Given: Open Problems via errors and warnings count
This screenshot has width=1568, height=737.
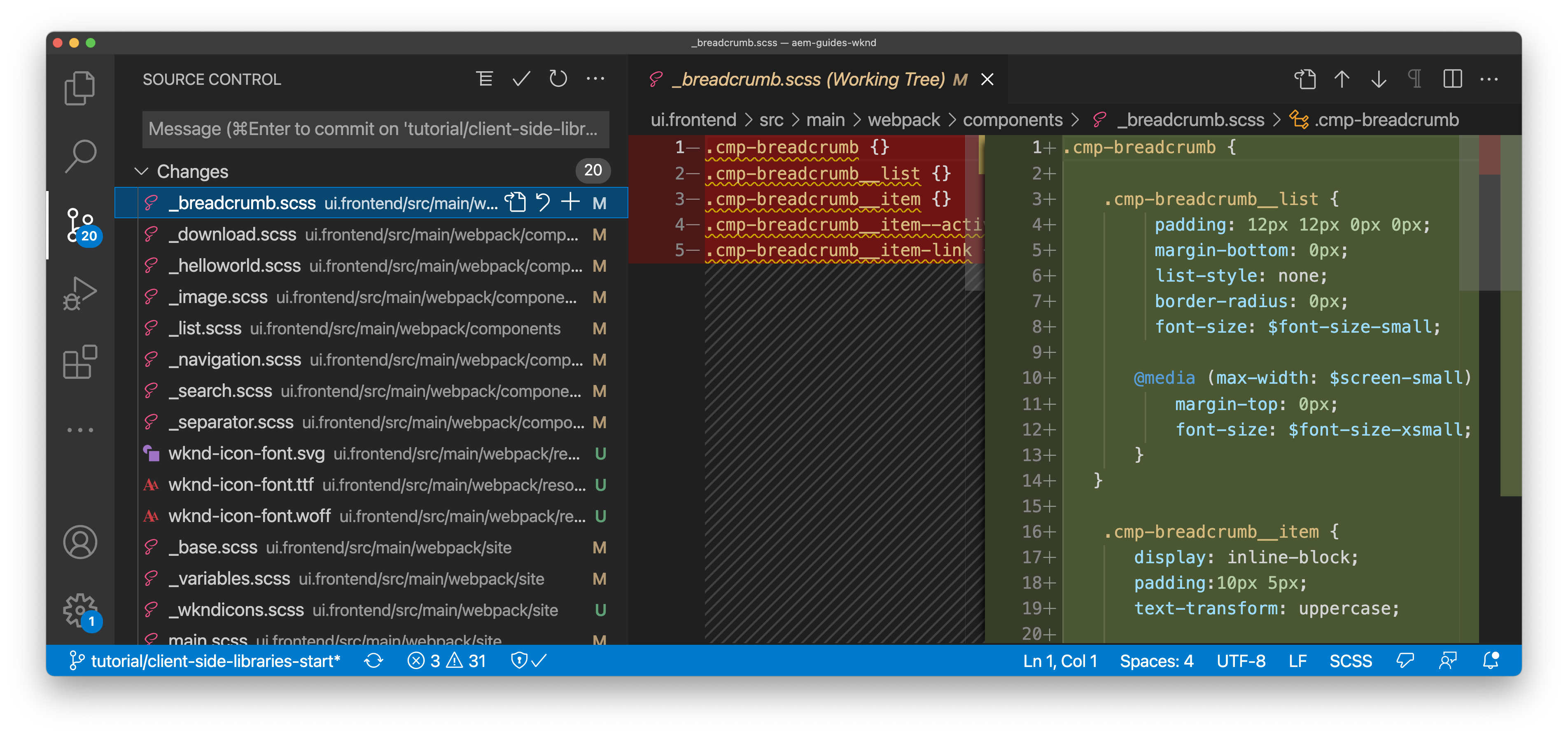Looking at the screenshot, I should click(x=447, y=661).
